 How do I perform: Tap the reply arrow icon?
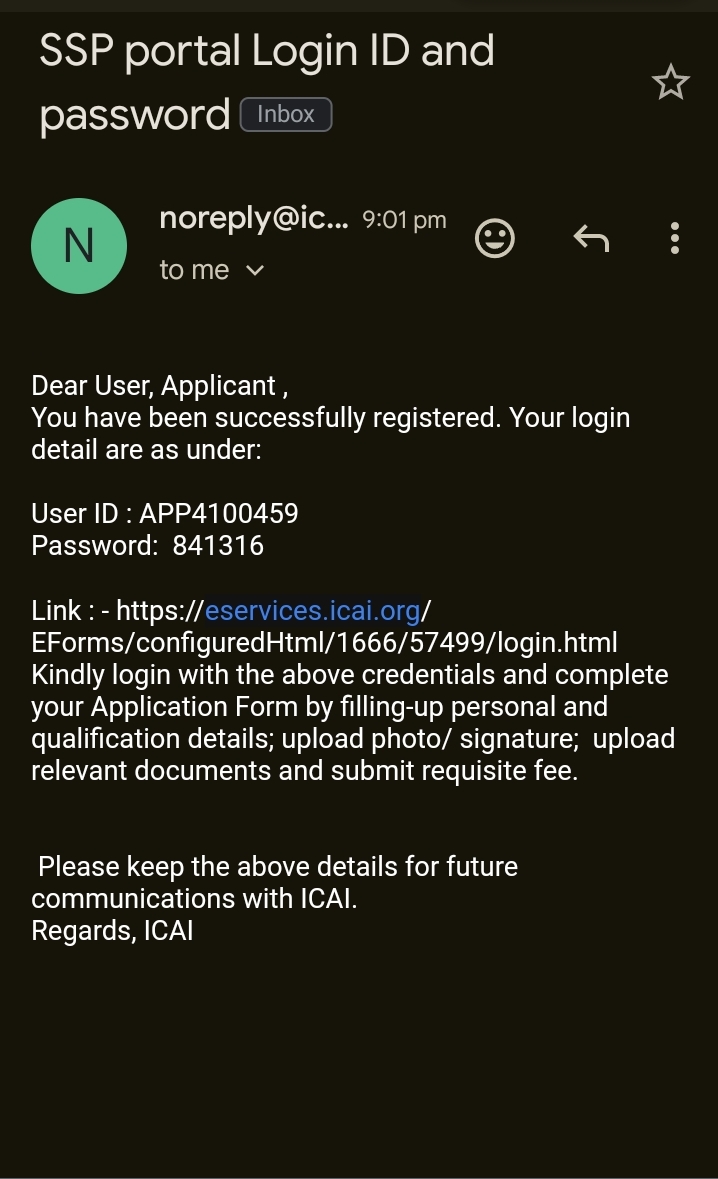coord(591,238)
